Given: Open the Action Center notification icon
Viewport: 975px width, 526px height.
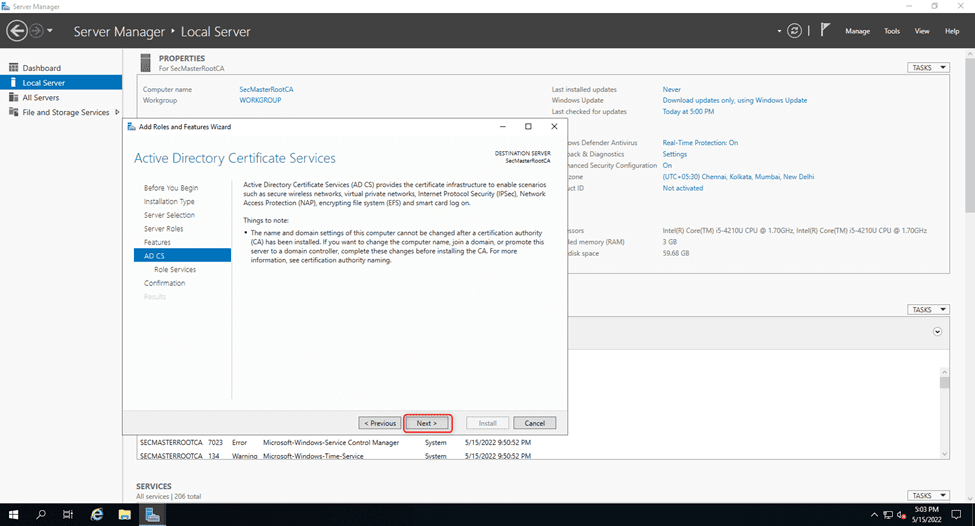Looking at the screenshot, I should tap(956, 515).
